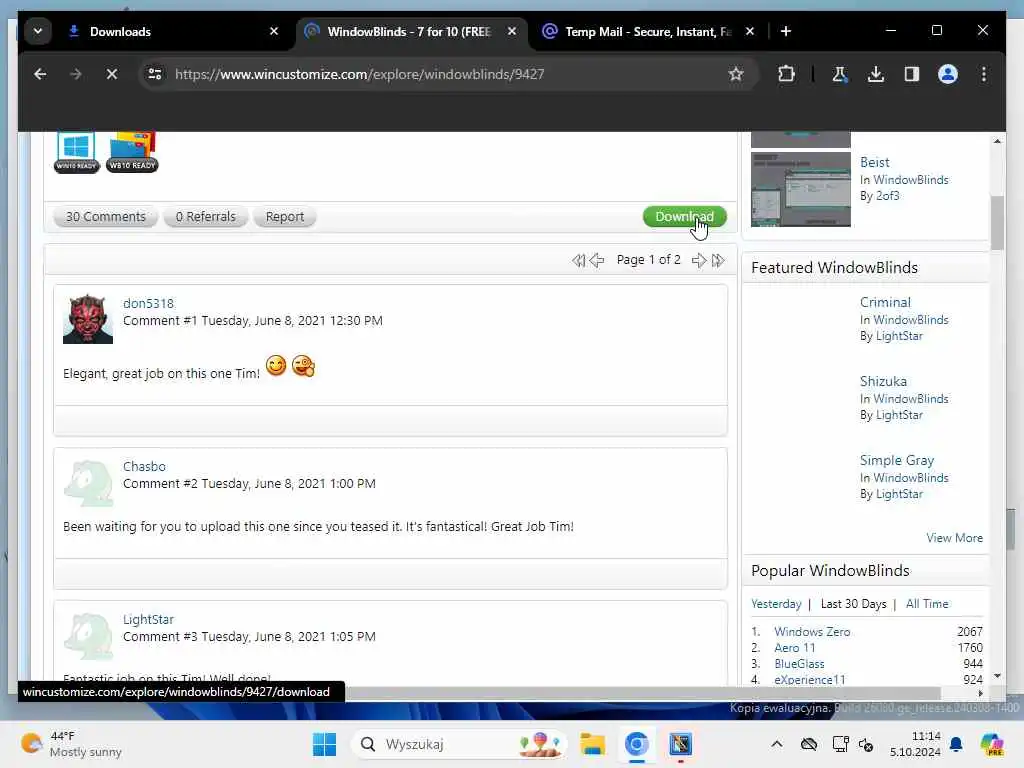
Task: Open LightStar commenter profile link
Action: [x=148, y=620]
